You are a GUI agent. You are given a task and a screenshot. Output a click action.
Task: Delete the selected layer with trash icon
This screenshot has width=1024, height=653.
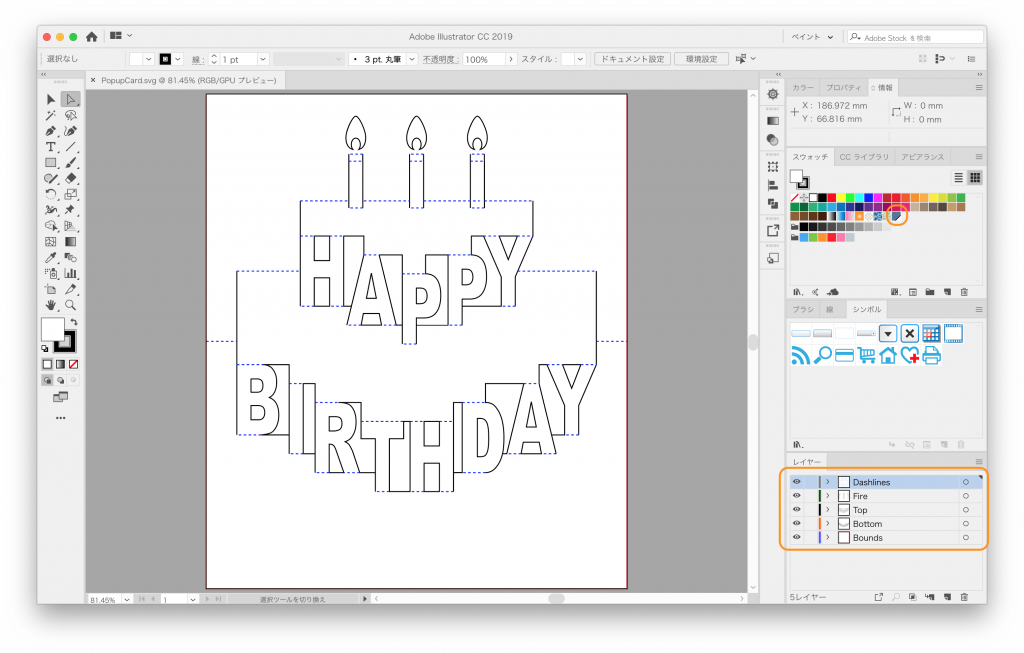964,597
